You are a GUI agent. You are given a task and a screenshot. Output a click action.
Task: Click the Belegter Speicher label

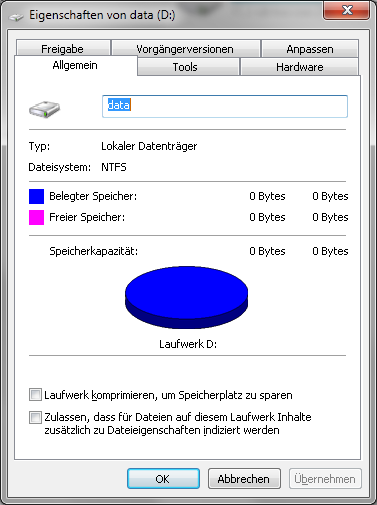coord(93,196)
